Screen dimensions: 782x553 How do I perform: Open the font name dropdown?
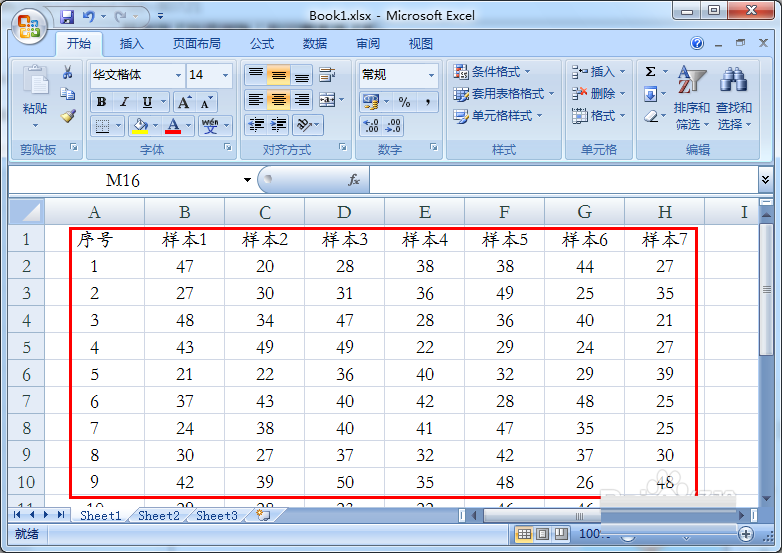[x=178, y=75]
